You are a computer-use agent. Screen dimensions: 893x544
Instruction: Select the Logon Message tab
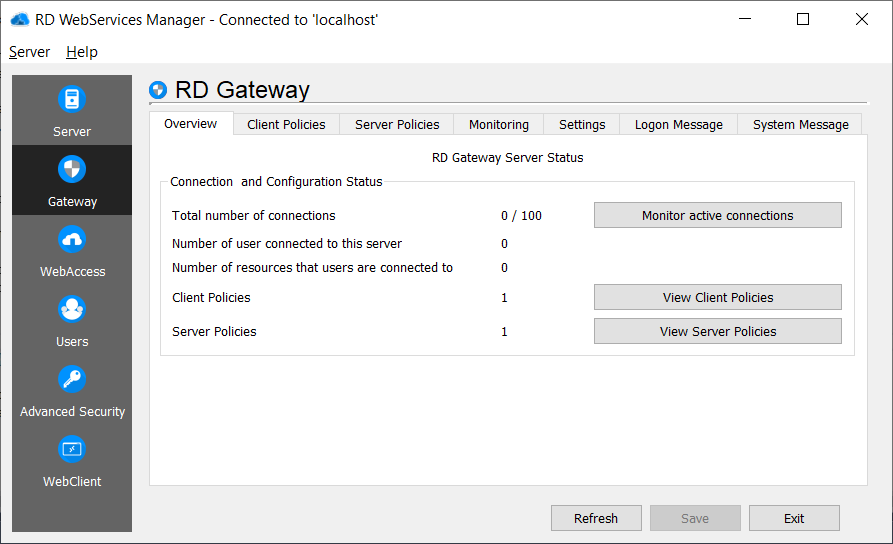(678, 124)
